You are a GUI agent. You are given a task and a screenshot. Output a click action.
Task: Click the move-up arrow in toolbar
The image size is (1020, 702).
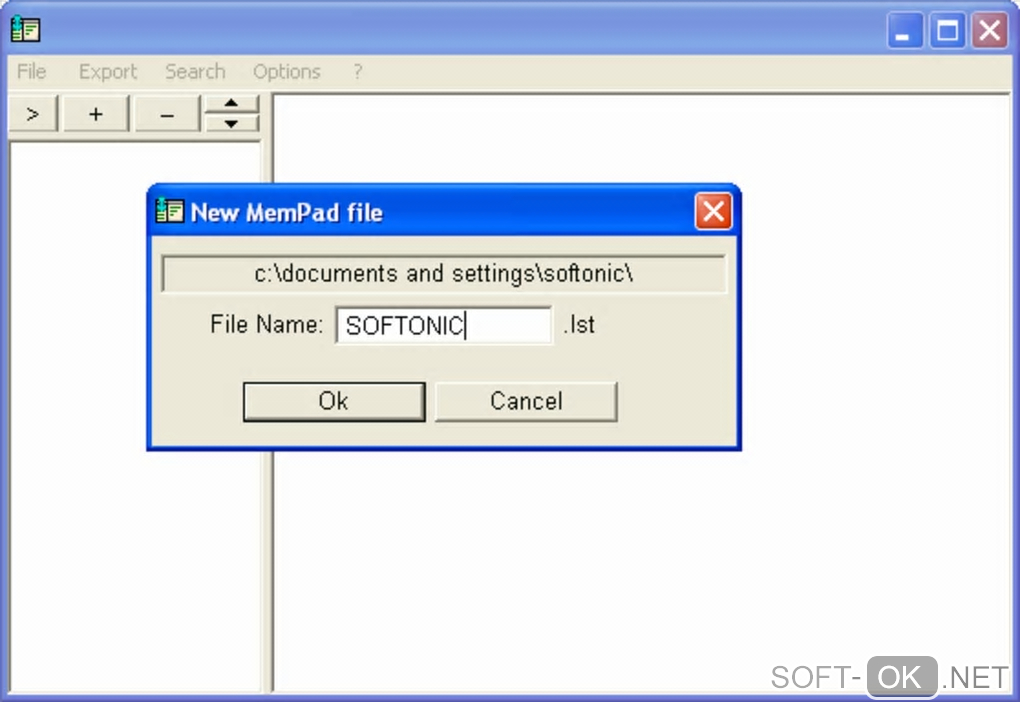(x=232, y=104)
